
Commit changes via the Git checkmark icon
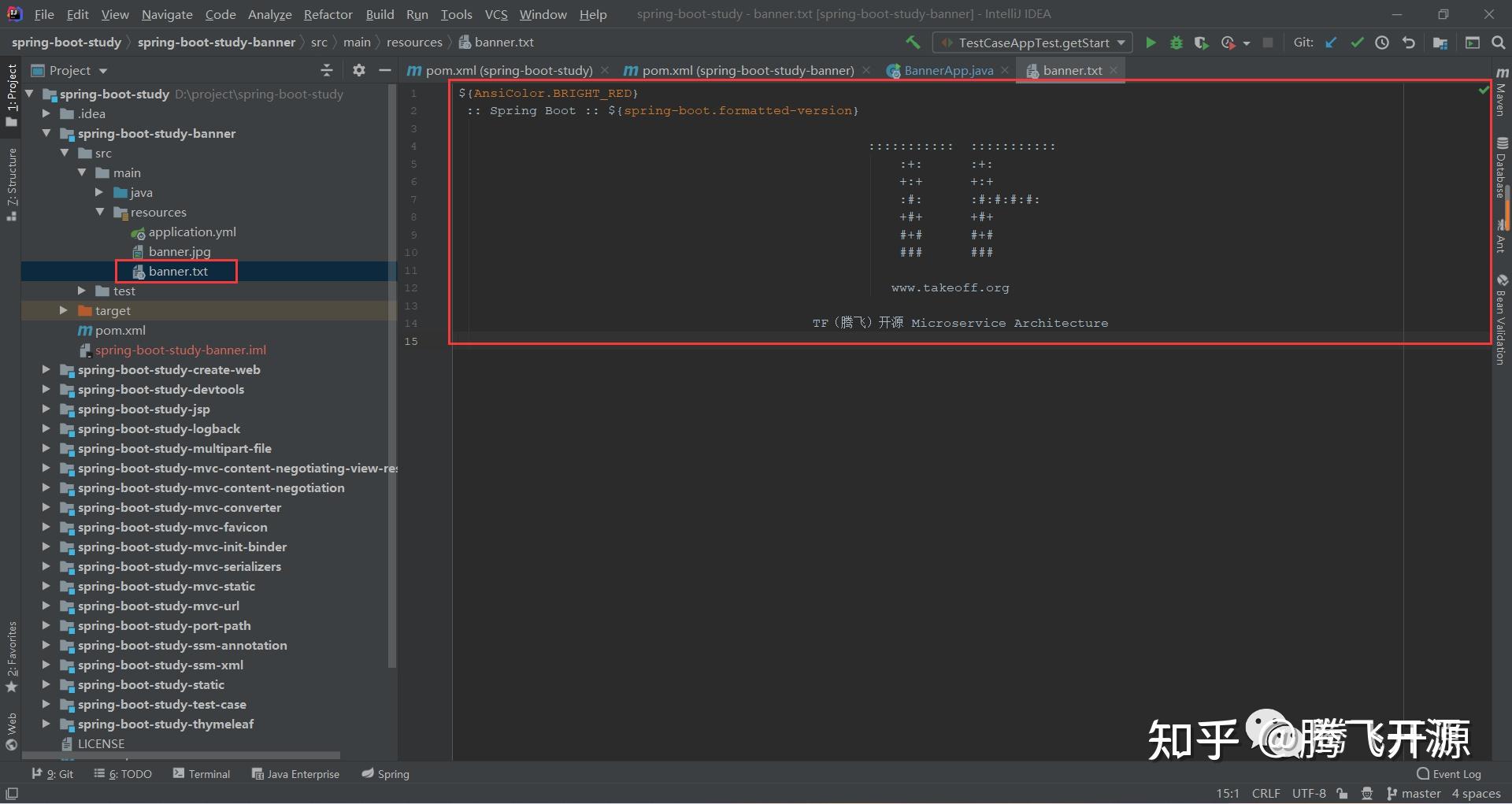(1358, 43)
